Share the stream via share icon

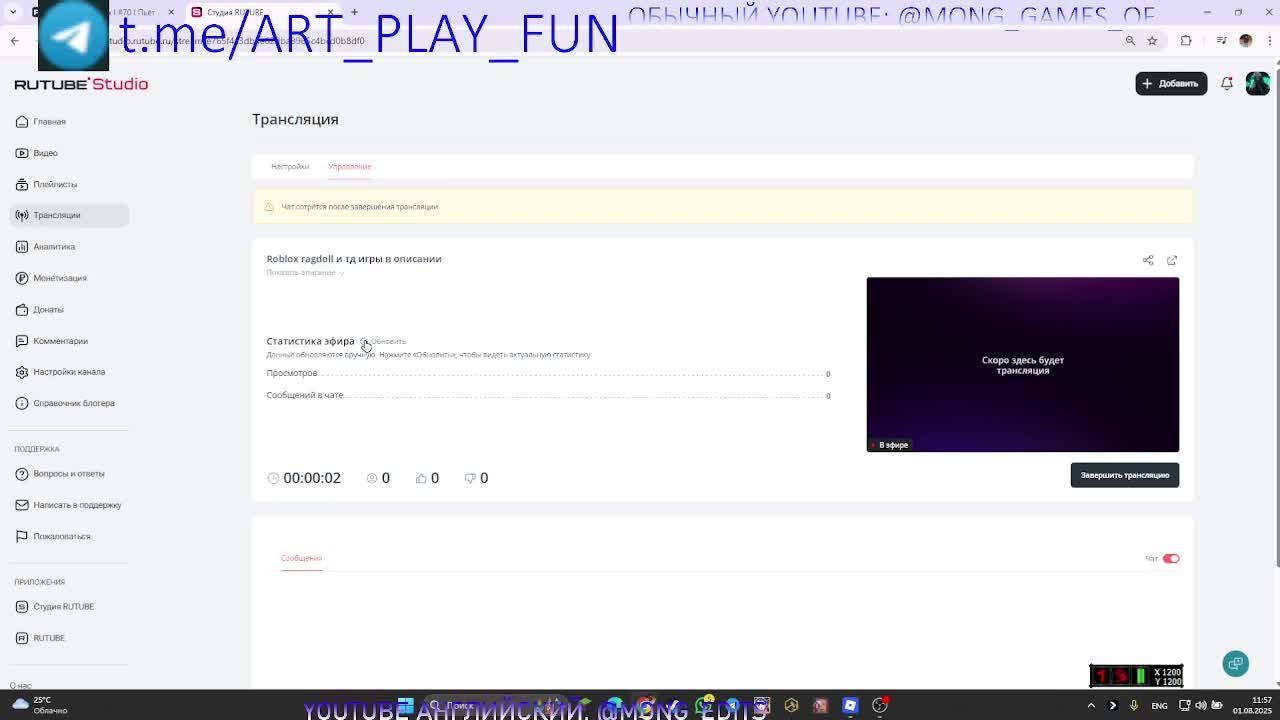(x=1148, y=260)
